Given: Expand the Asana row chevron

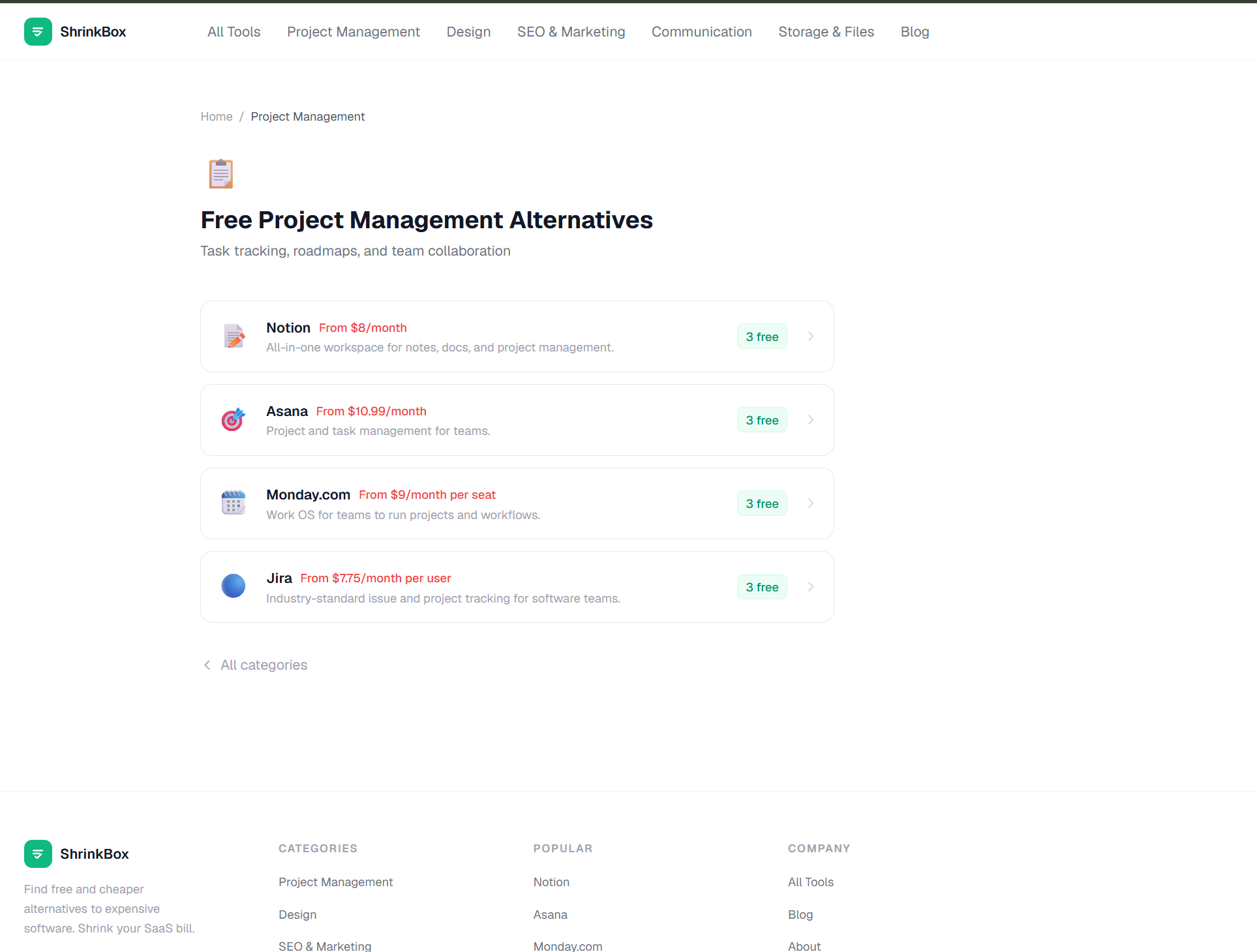Looking at the screenshot, I should tap(811, 420).
